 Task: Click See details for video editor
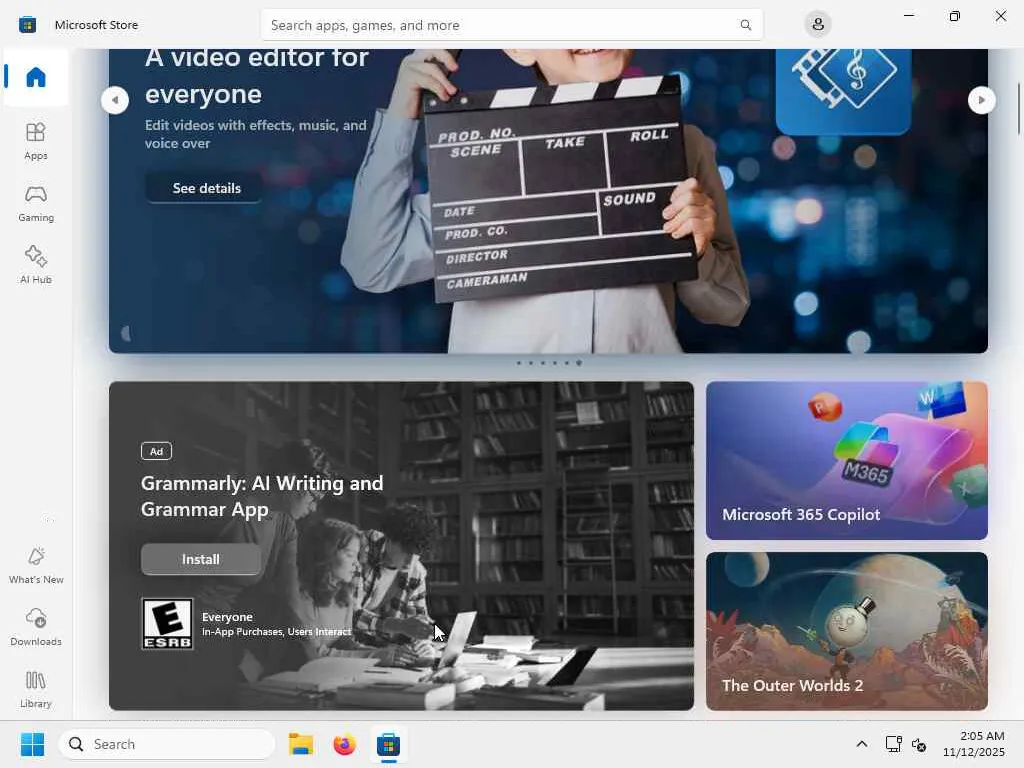click(x=206, y=188)
